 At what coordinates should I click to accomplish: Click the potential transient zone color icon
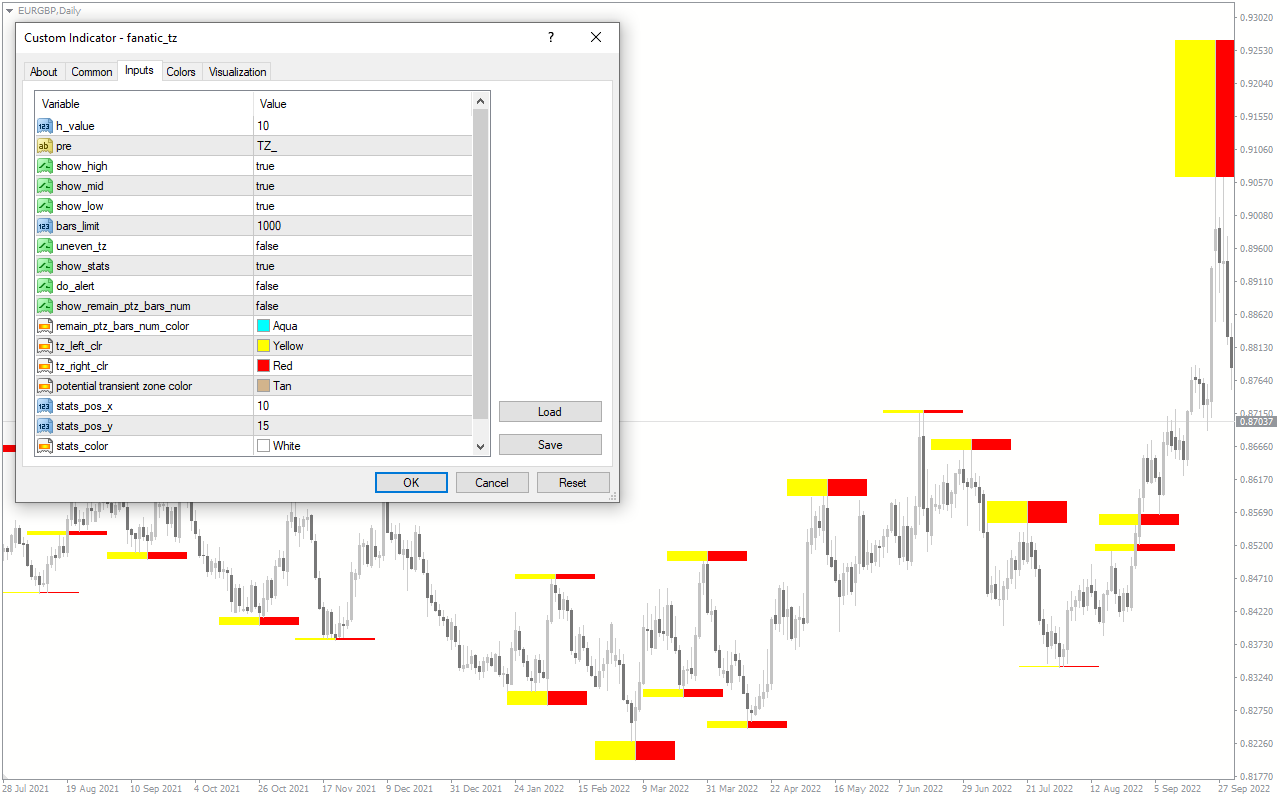[44, 386]
